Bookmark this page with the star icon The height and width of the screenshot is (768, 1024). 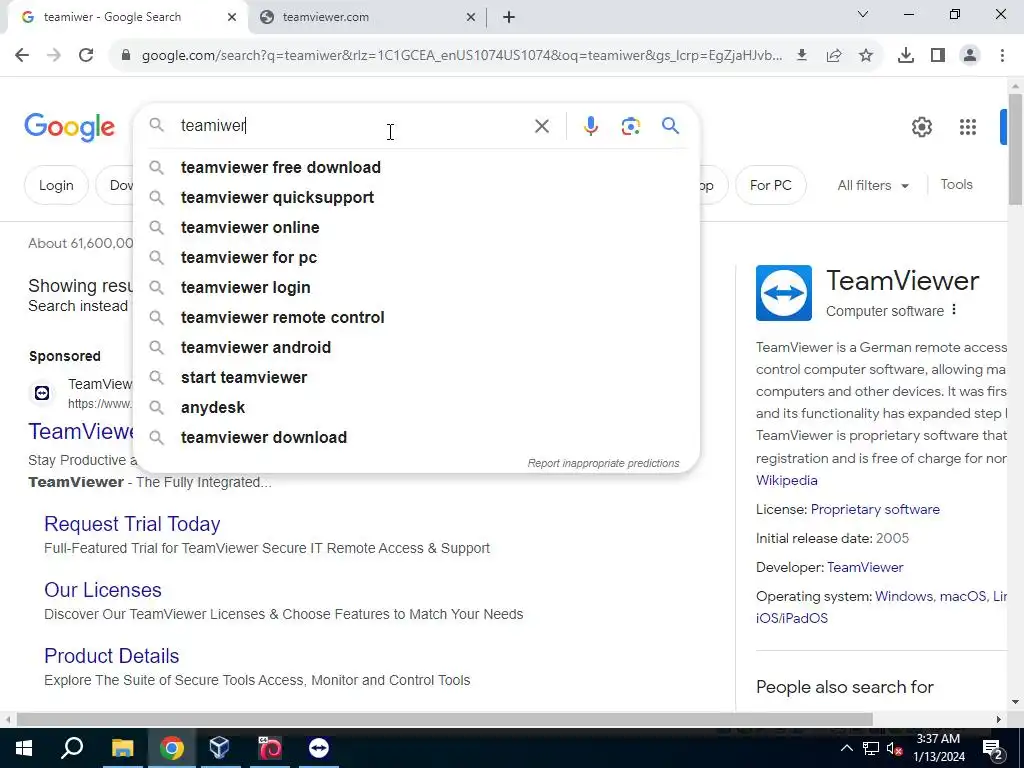pyautogui.click(x=866, y=56)
